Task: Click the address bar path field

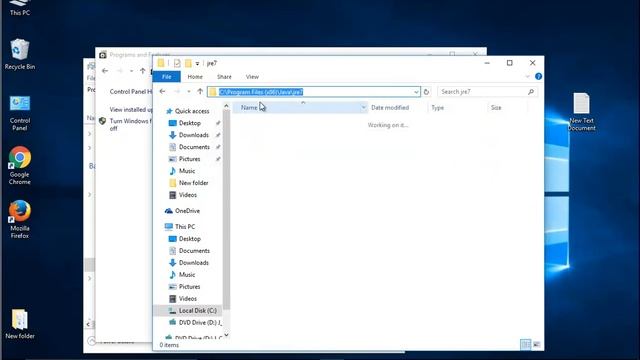Action: (313, 92)
